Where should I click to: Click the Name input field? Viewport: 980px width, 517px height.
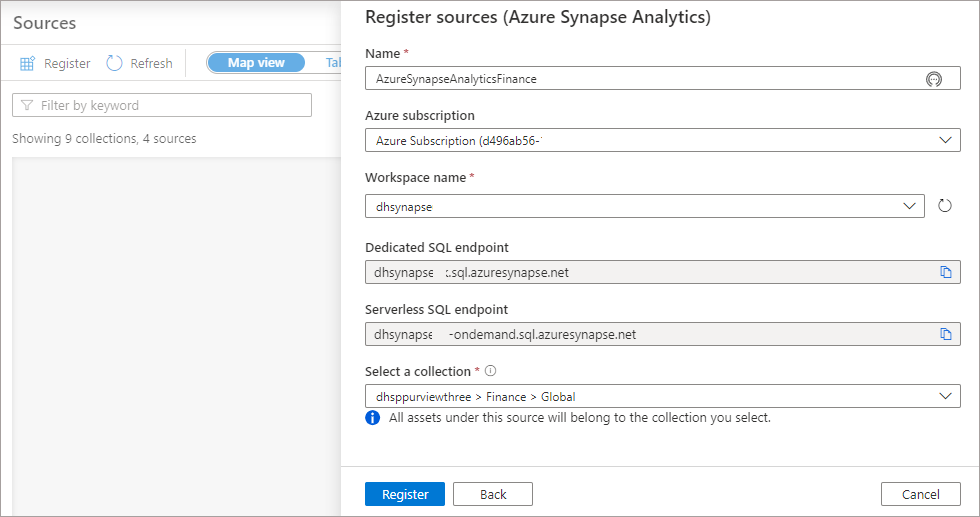pyautogui.click(x=662, y=78)
